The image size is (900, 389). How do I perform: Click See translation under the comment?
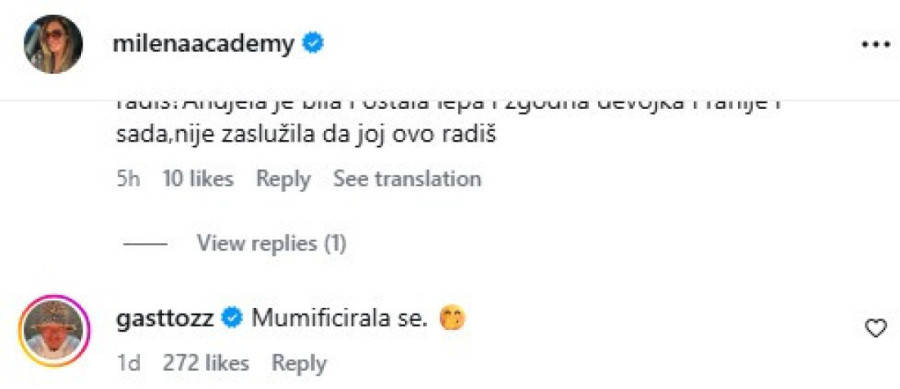tap(407, 179)
